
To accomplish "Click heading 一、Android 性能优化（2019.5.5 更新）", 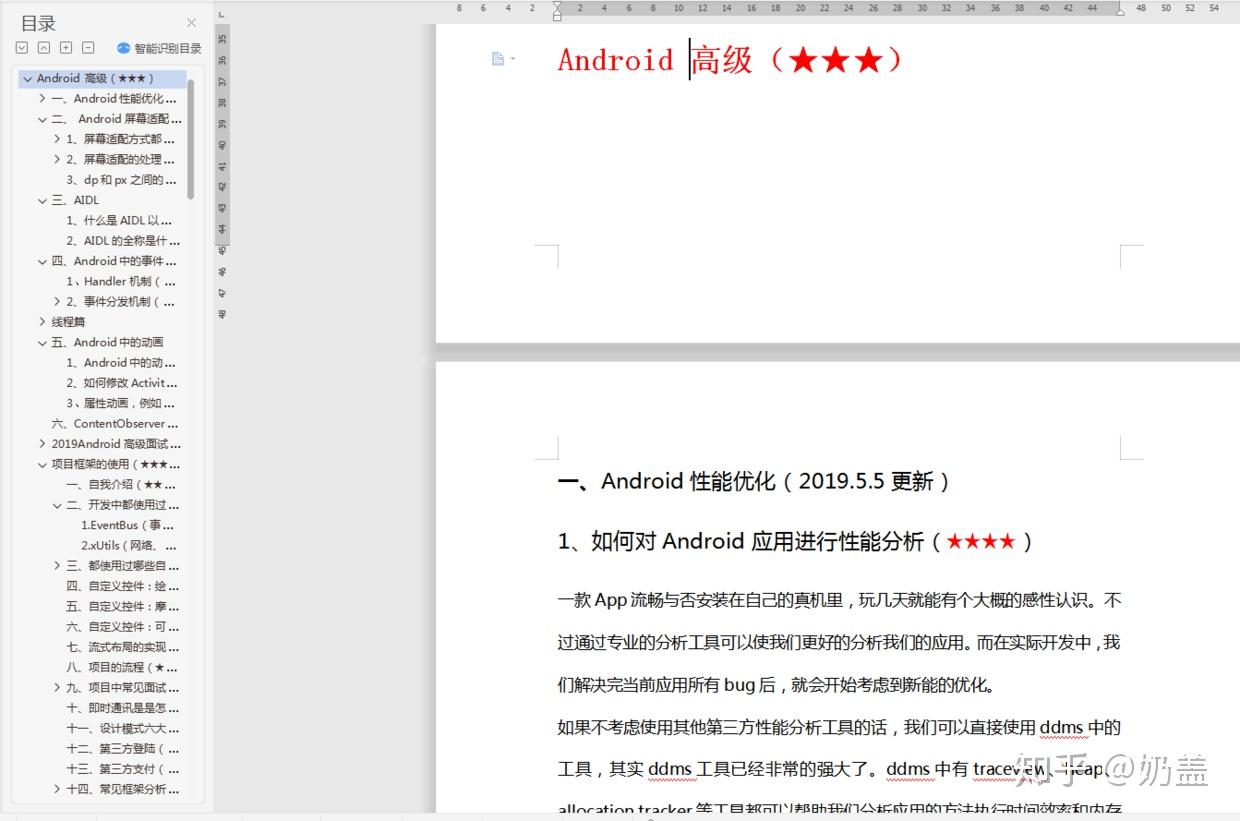I will tap(753, 481).
